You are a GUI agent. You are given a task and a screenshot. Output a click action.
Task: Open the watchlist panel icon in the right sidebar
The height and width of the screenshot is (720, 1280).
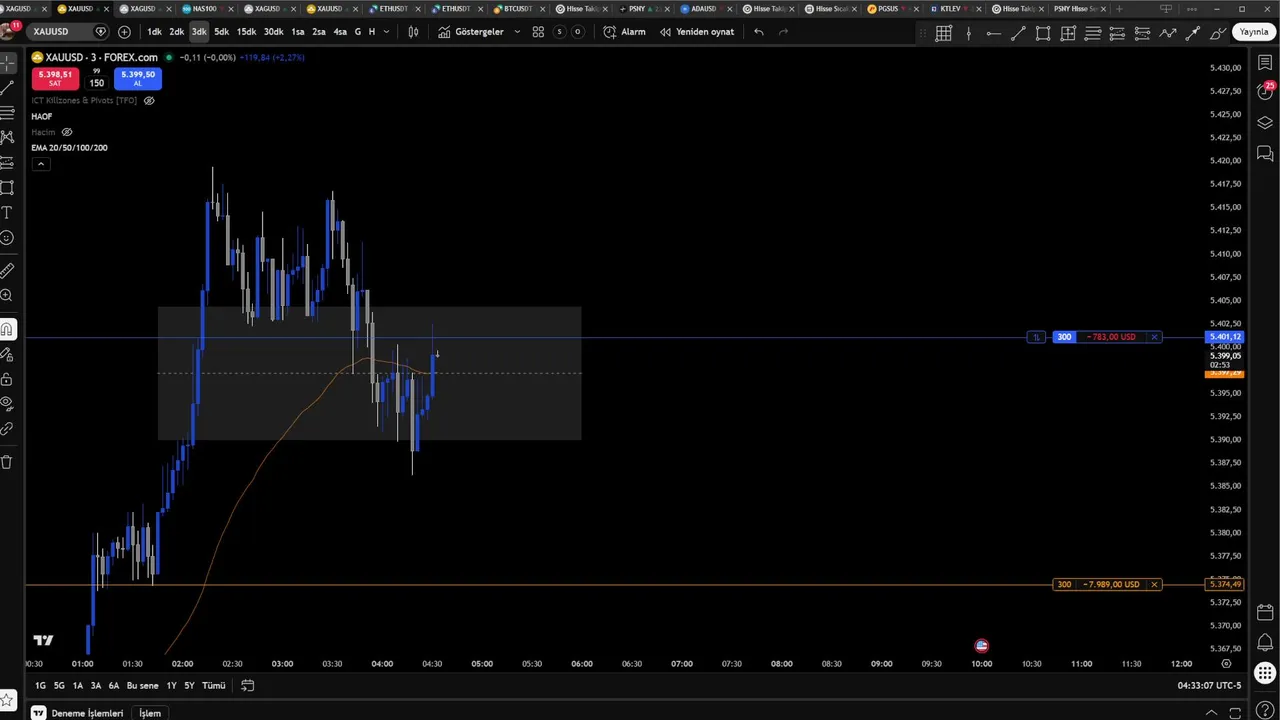click(1265, 63)
